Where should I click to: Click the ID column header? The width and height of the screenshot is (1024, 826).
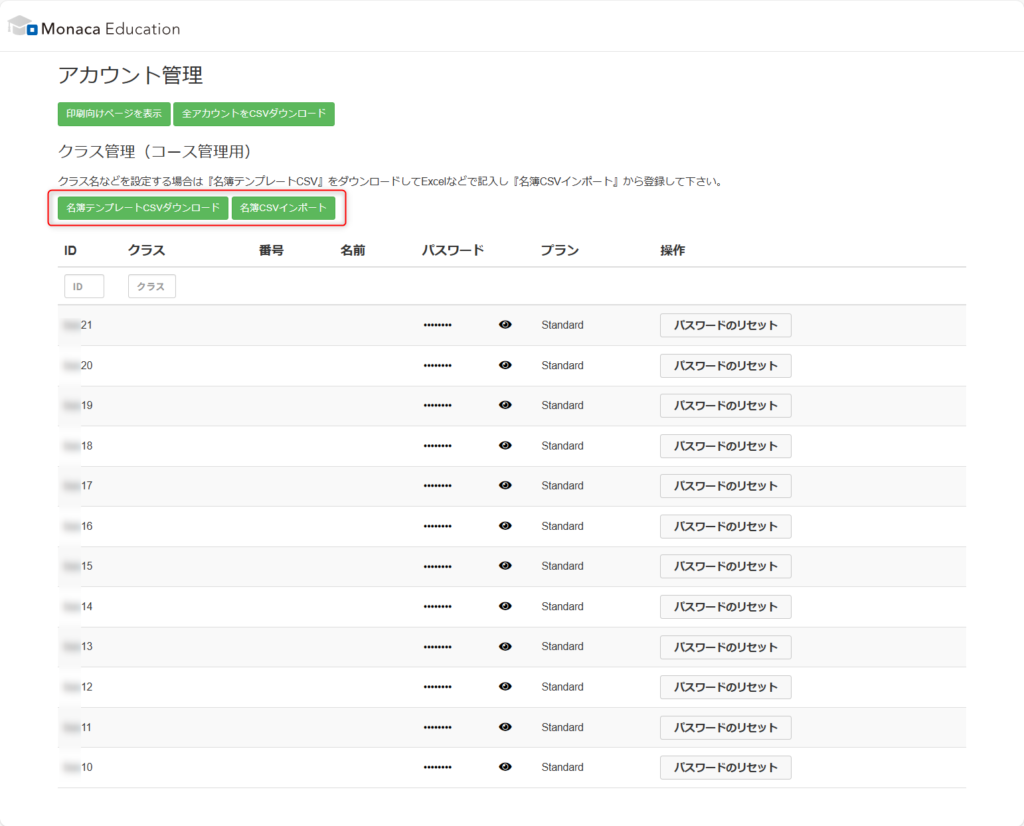point(71,250)
